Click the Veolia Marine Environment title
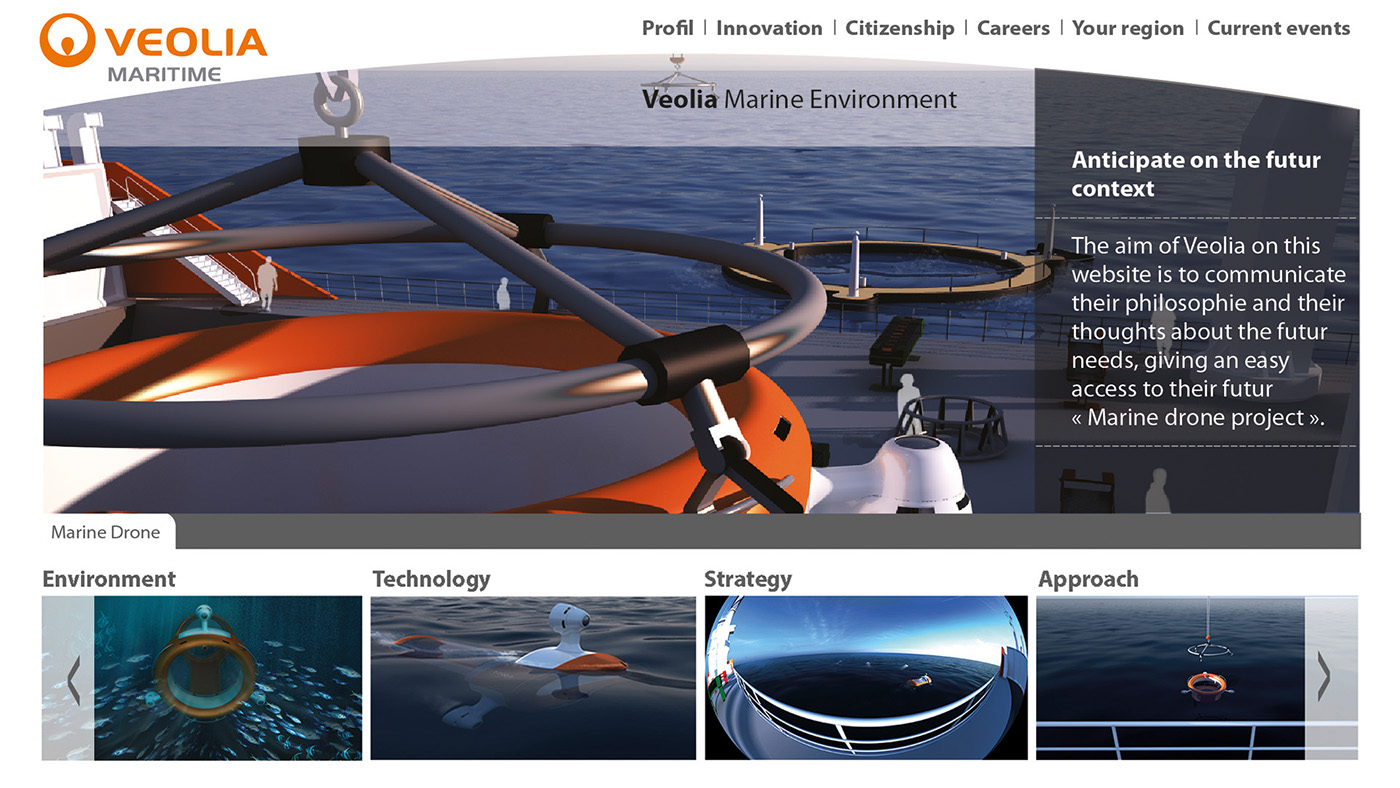 [x=799, y=100]
